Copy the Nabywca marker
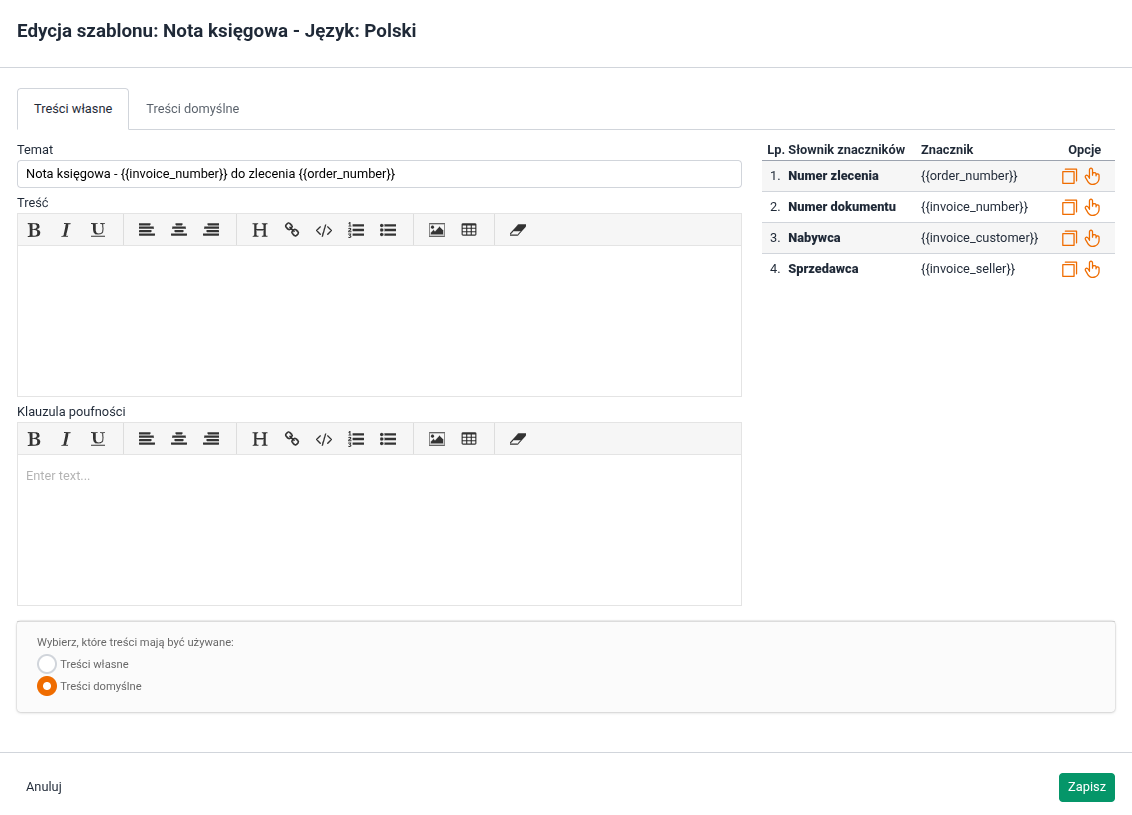This screenshot has height=815, width=1132. click(x=1069, y=239)
